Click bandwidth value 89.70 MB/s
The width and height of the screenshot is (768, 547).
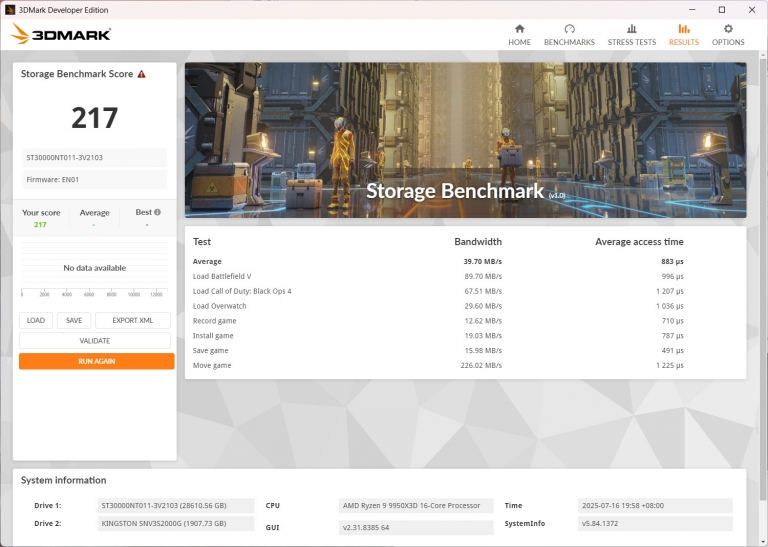pos(483,276)
